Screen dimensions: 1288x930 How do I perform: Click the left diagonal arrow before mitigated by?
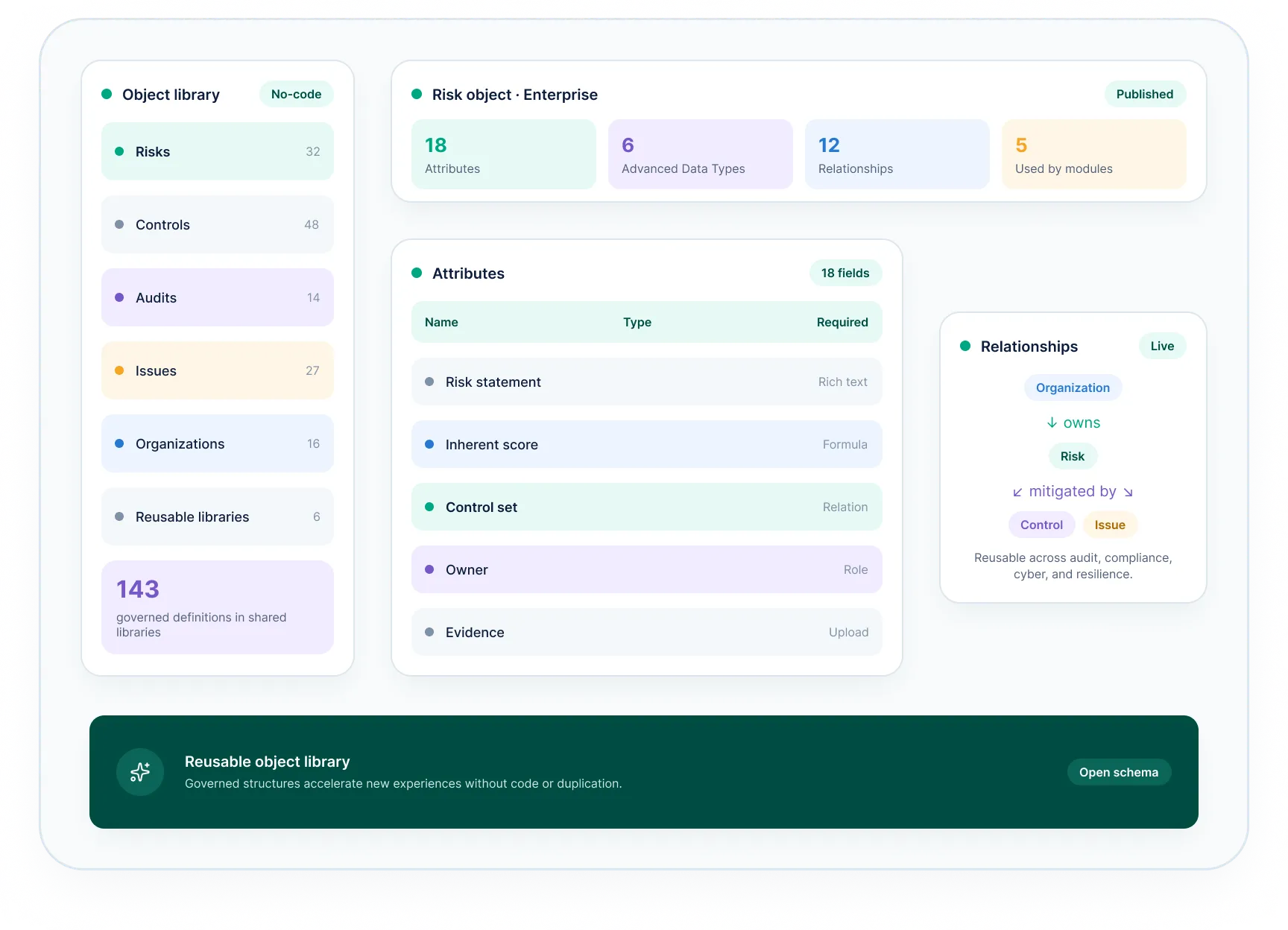point(1017,492)
